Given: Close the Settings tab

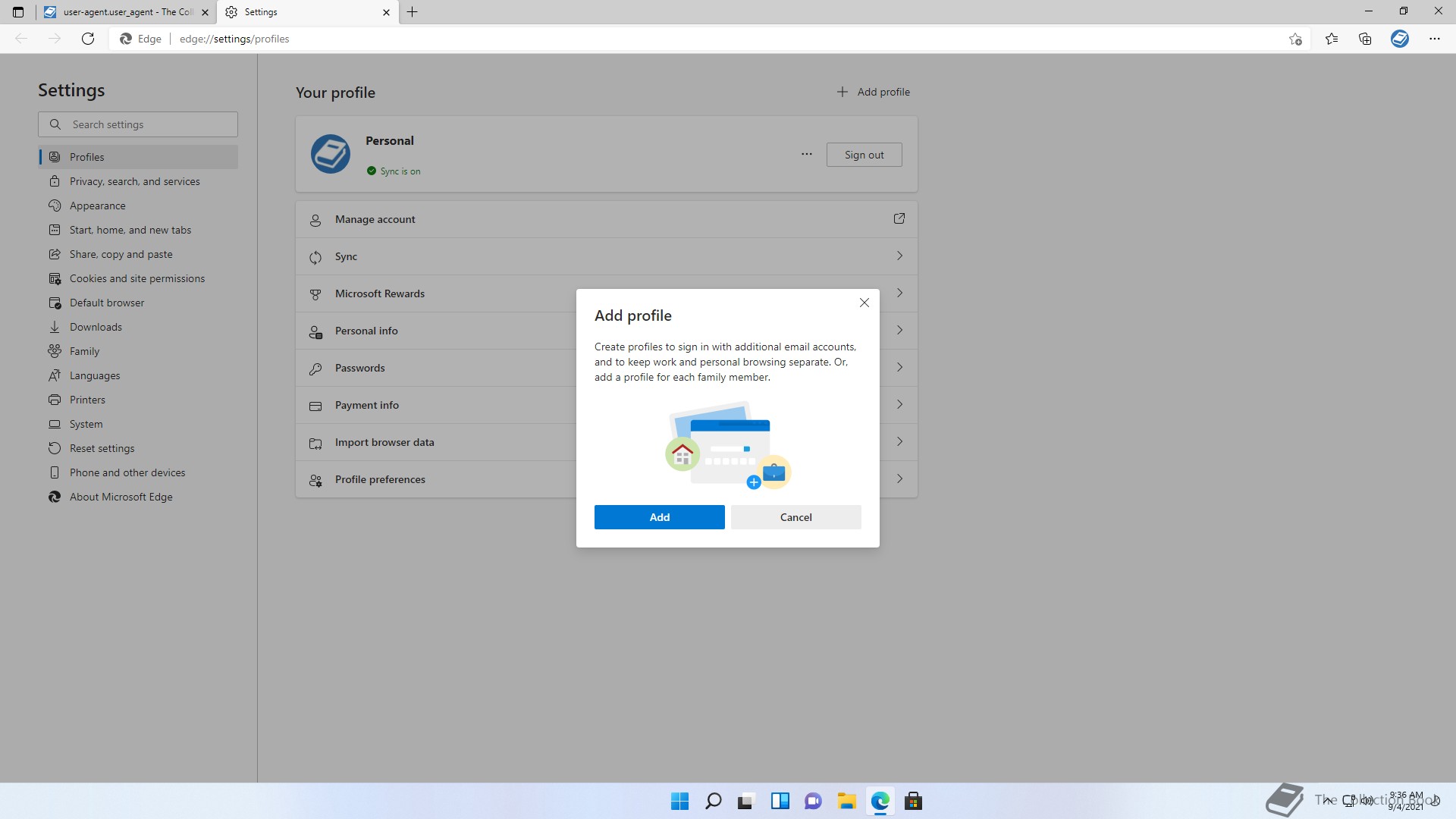Looking at the screenshot, I should (386, 12).
